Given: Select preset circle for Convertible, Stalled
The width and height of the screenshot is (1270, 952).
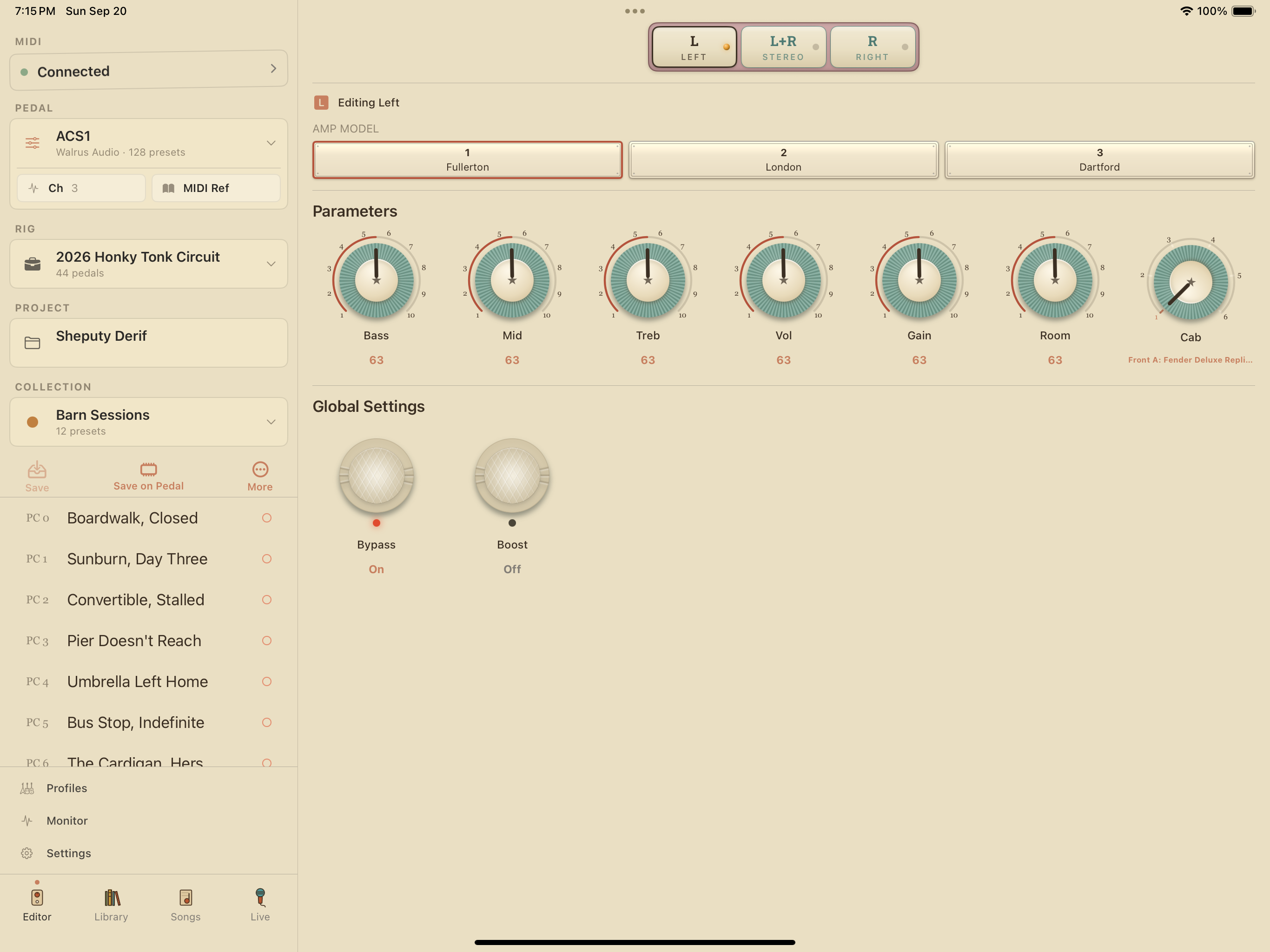Looking at the screenshot, I should (x=266, y=600).
